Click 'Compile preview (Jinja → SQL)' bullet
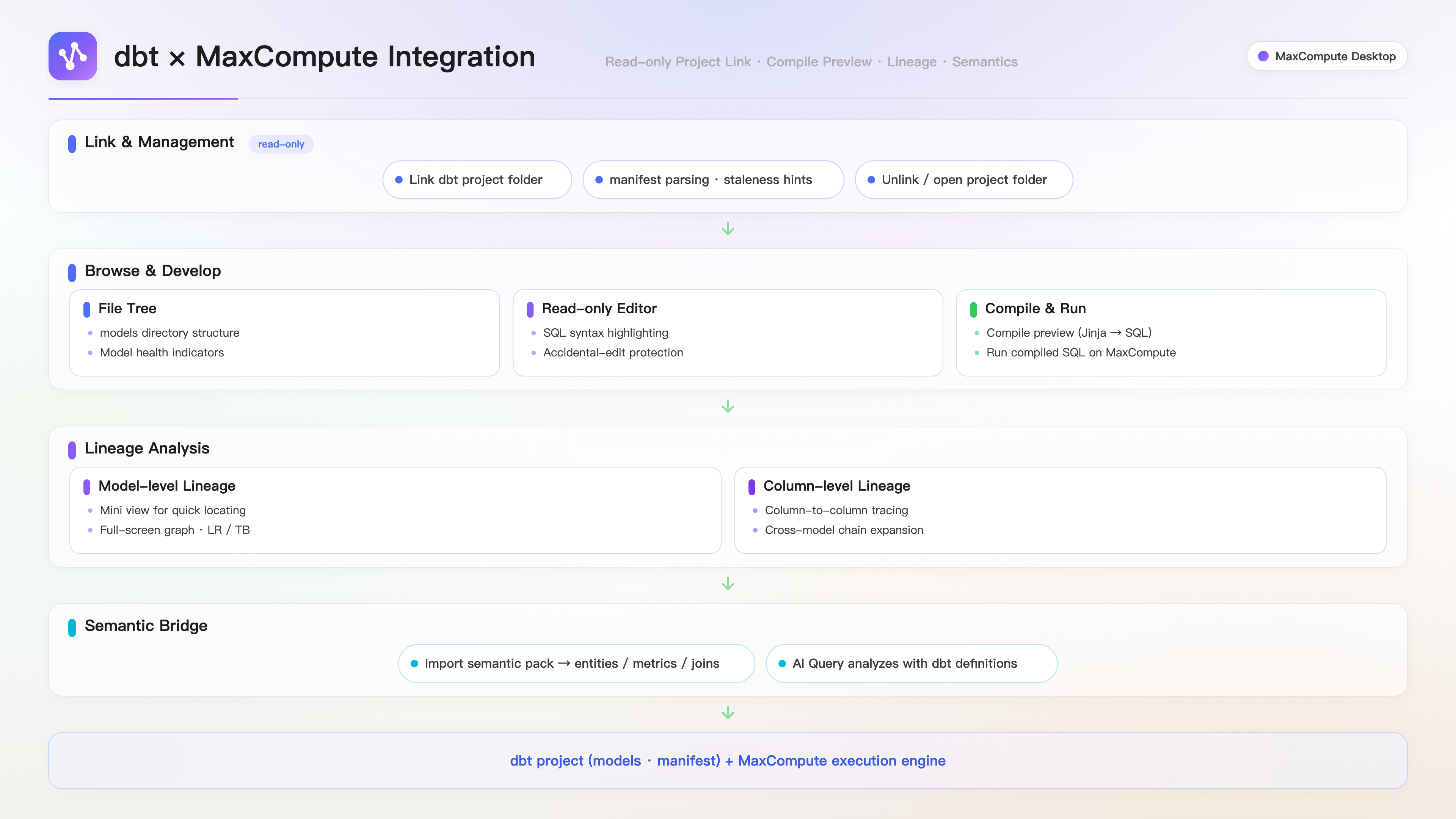 point(1069,333)
